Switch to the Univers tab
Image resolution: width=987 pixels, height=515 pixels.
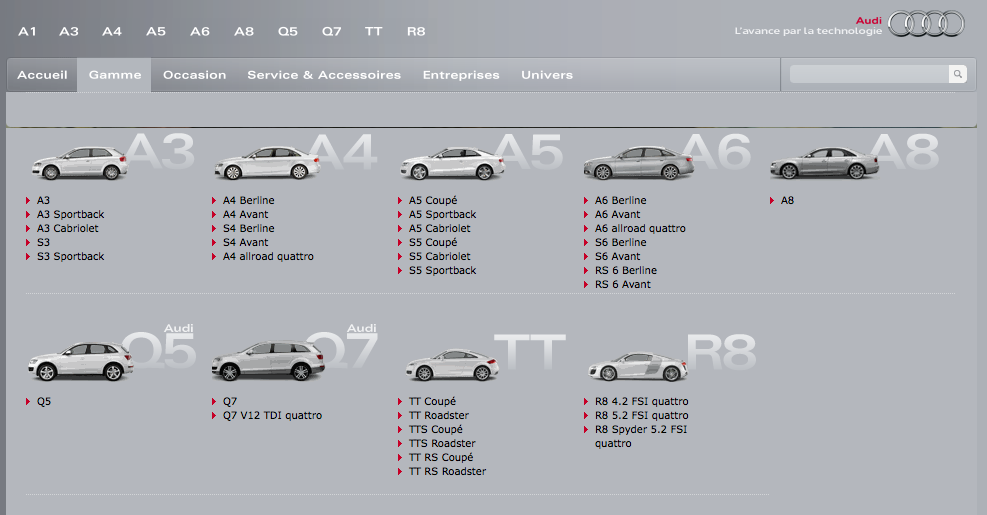point(547,75)
